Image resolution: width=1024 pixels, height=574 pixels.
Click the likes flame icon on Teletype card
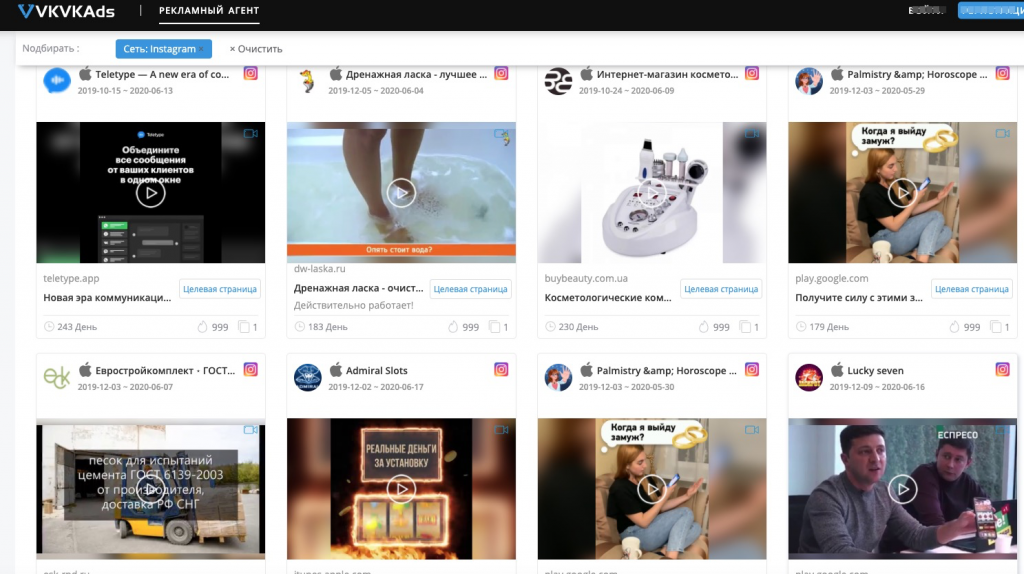[202, 327]
